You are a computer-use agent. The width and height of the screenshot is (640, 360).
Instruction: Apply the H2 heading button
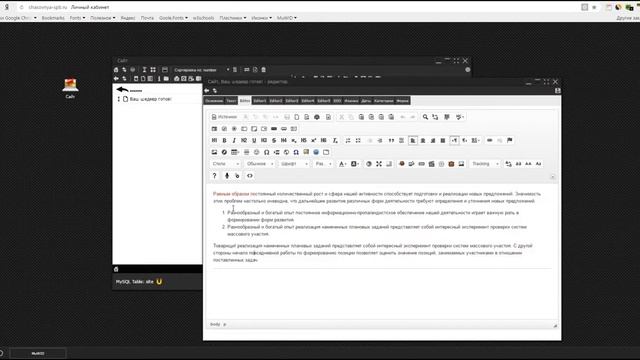pos(244,140)
